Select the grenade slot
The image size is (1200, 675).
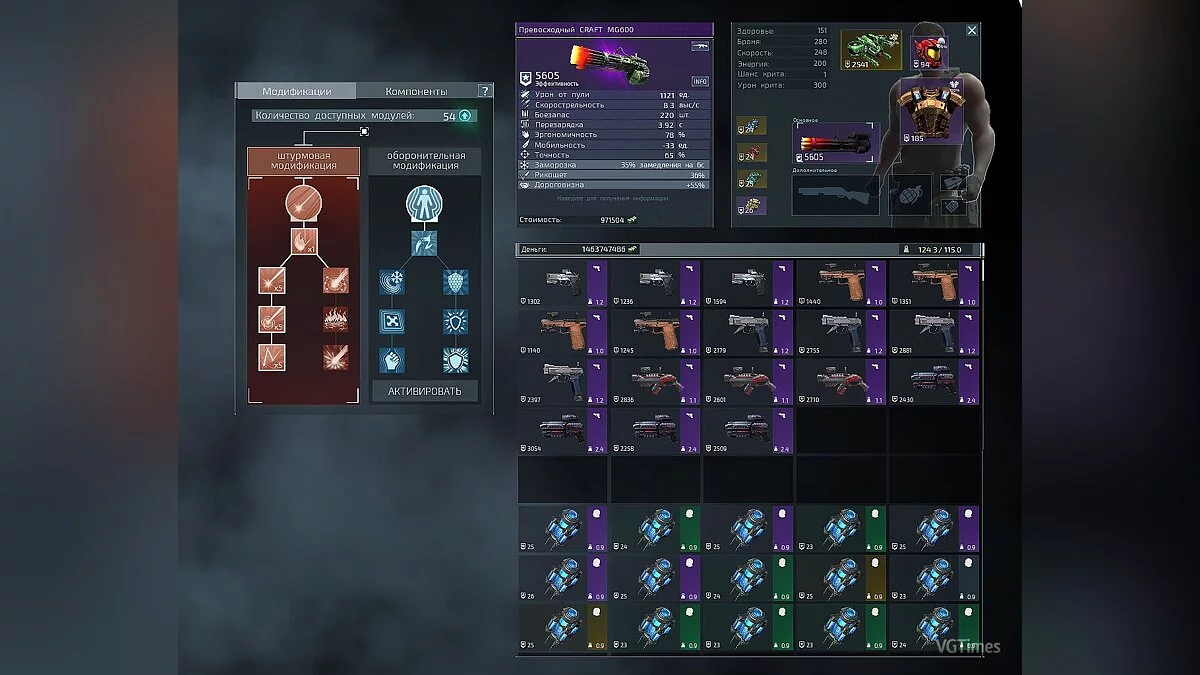[910, 194]
